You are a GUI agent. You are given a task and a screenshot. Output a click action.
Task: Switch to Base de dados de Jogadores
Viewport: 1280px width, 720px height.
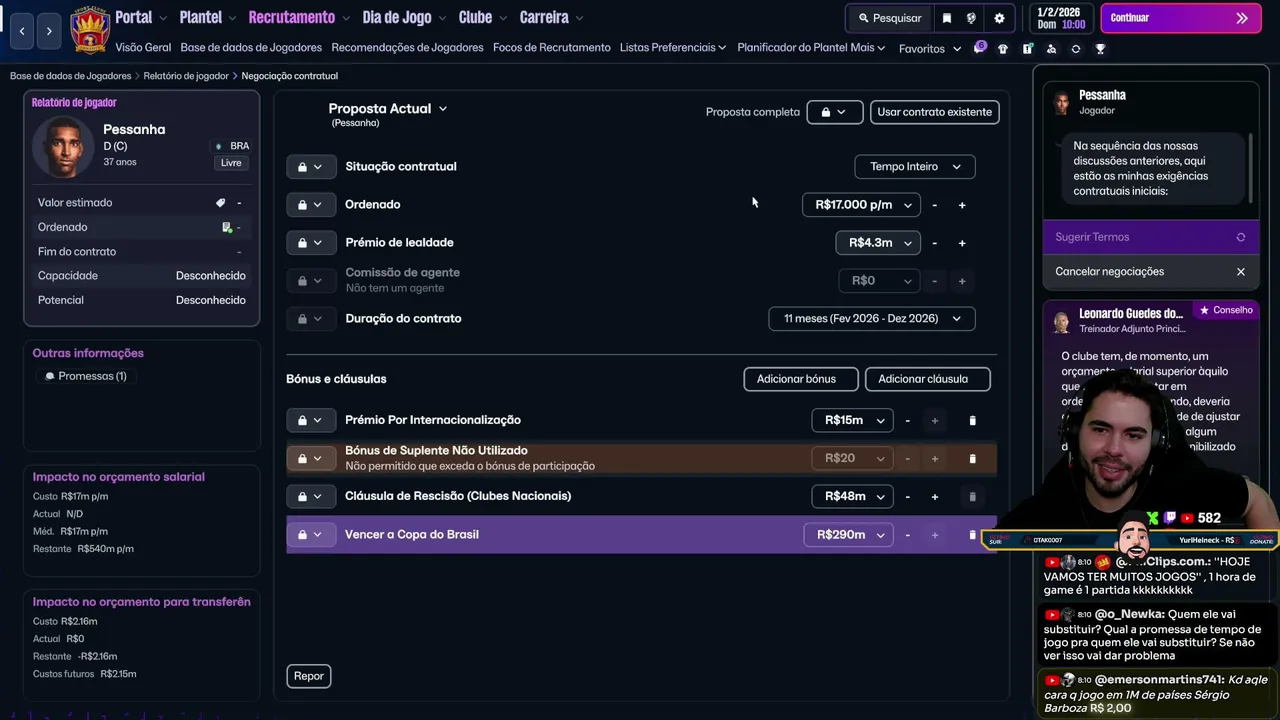coord(251,48)
